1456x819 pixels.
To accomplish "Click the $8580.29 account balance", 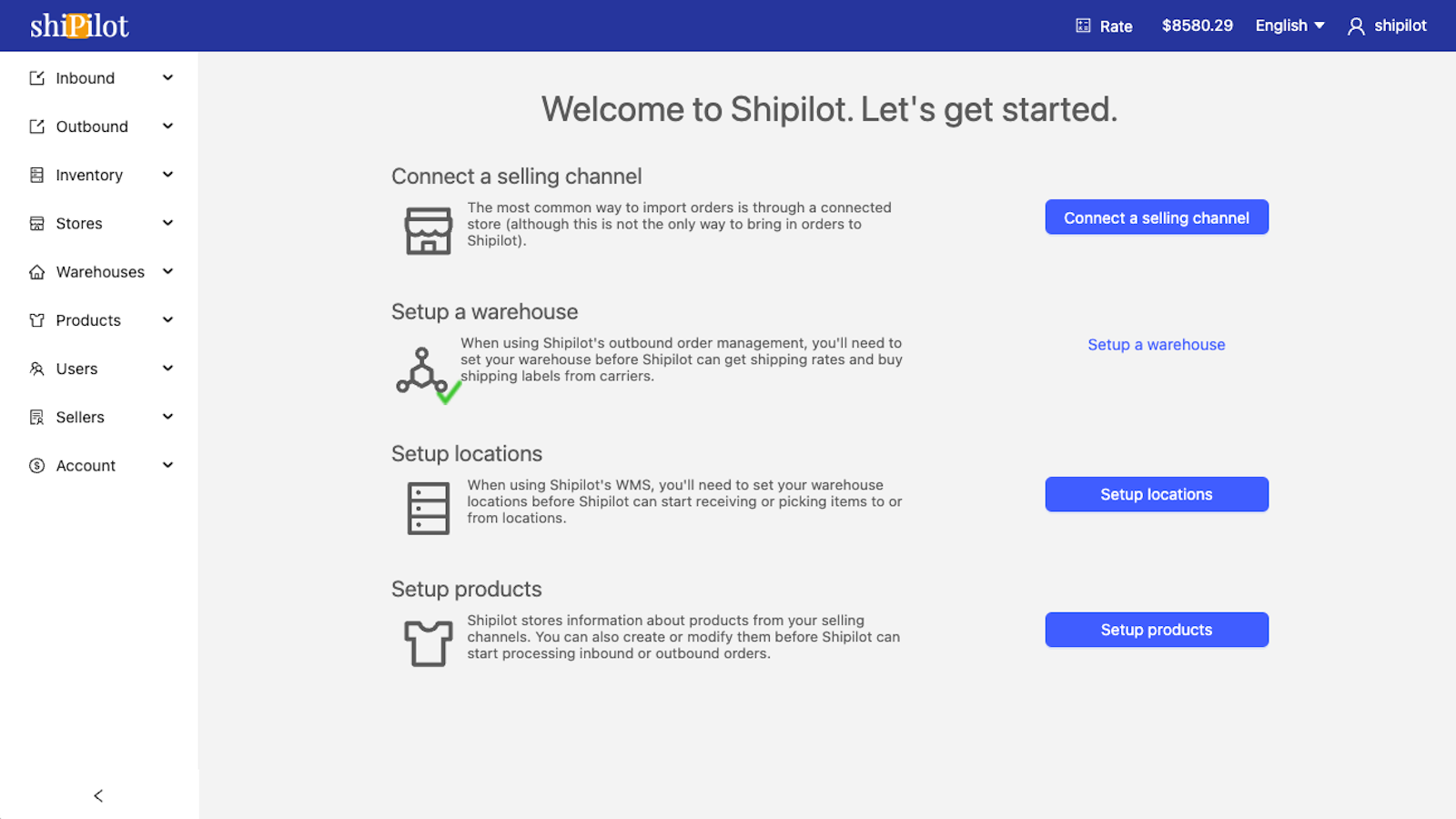I will (x=1197, y=25).
